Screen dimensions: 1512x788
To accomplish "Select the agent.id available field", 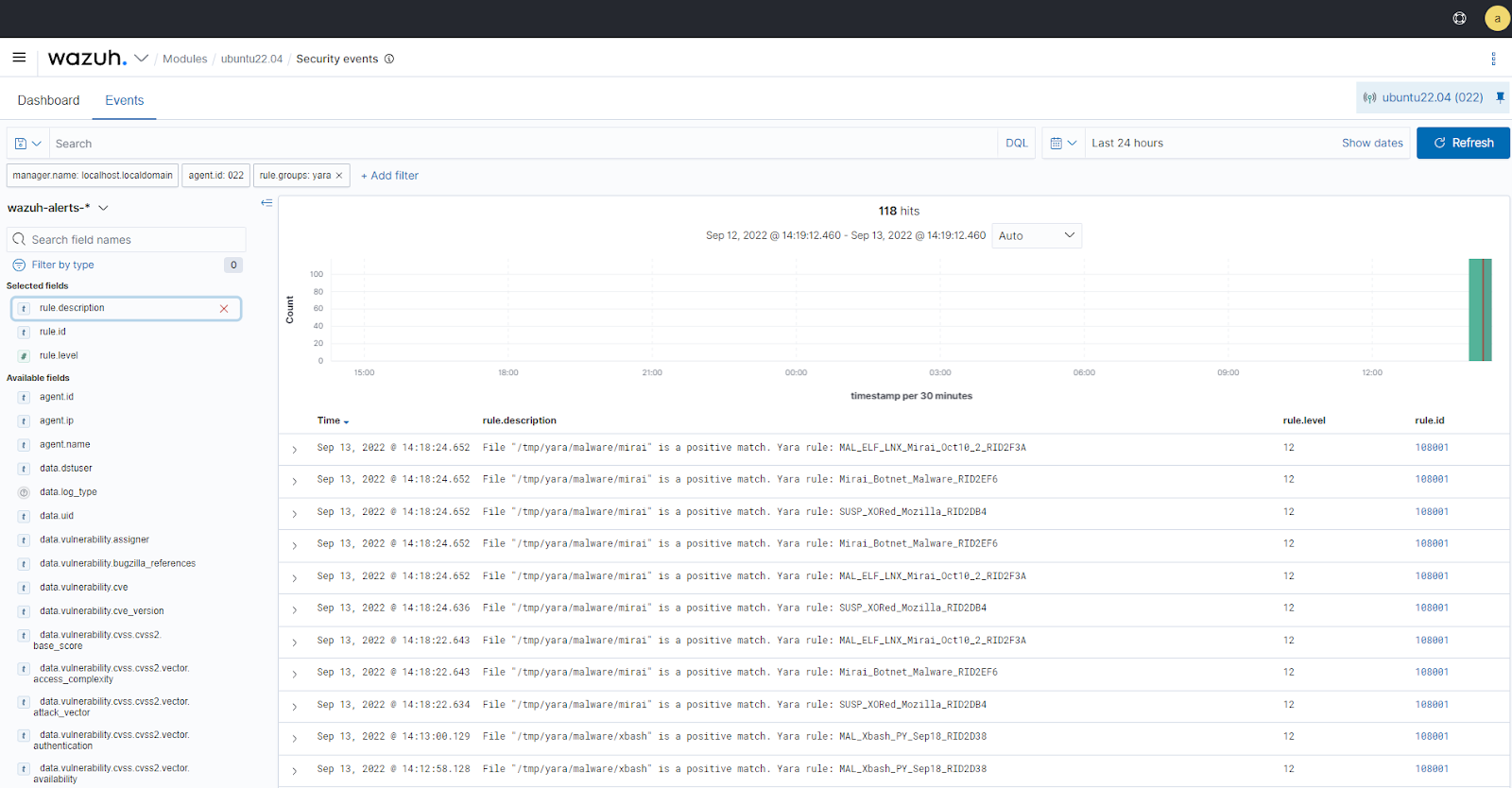I will 57,398.
